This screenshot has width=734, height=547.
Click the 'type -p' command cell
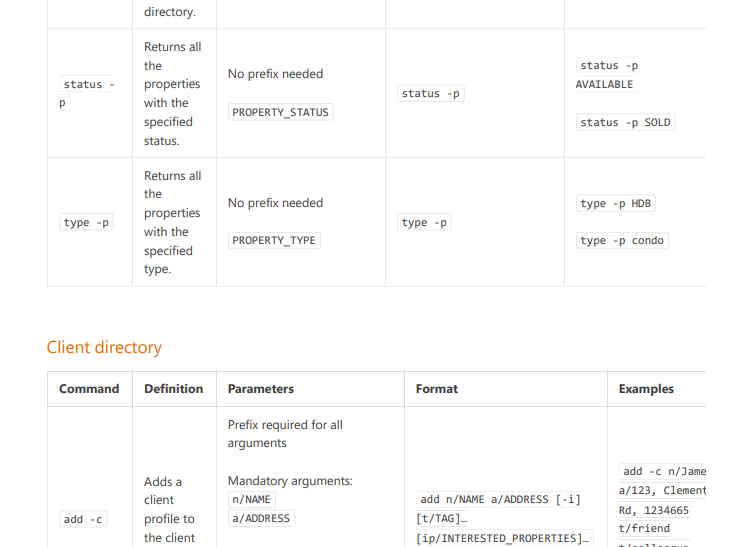pos(87,222)
